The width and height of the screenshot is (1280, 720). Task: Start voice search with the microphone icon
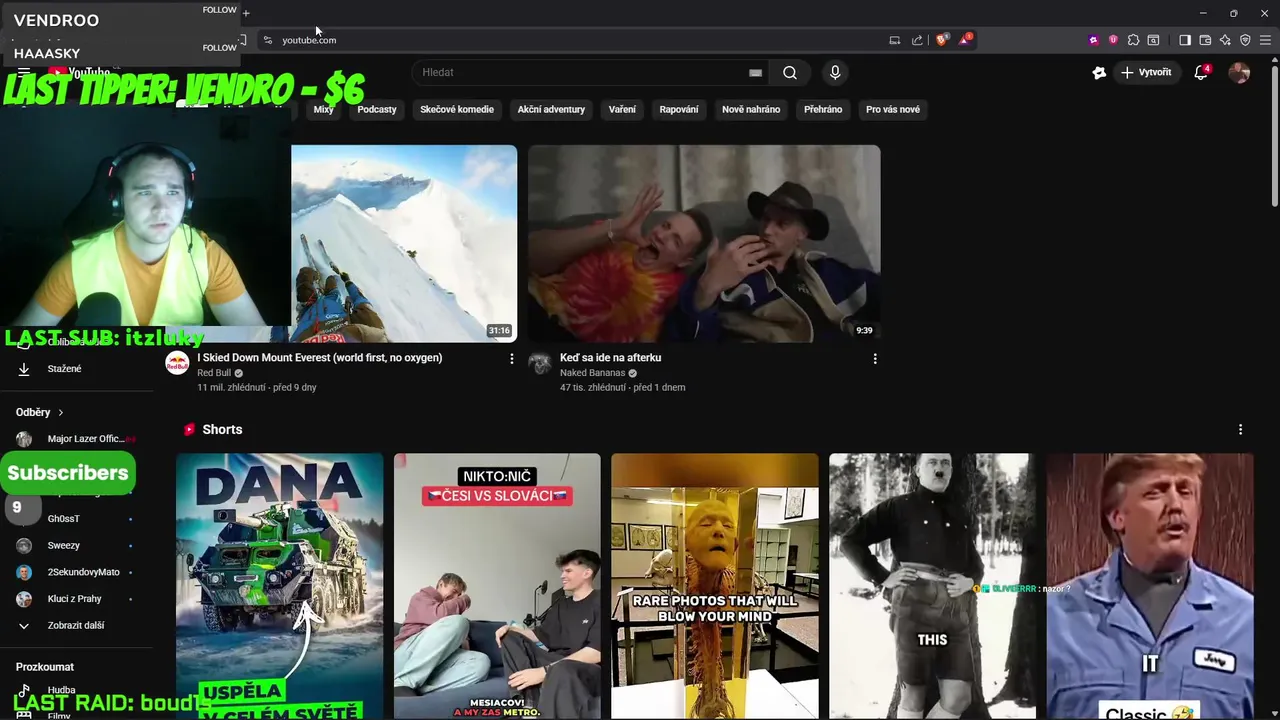[x=835, y=72]
